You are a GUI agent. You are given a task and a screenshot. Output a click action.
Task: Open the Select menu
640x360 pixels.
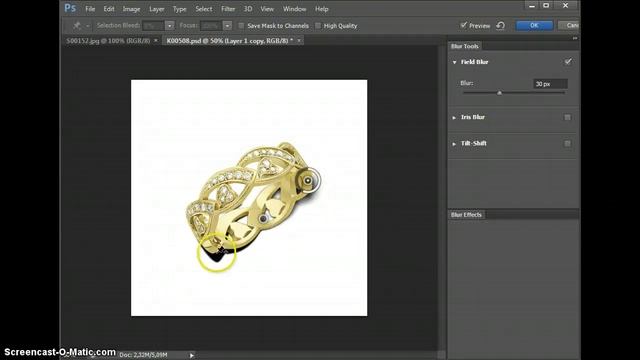point(203,9)
